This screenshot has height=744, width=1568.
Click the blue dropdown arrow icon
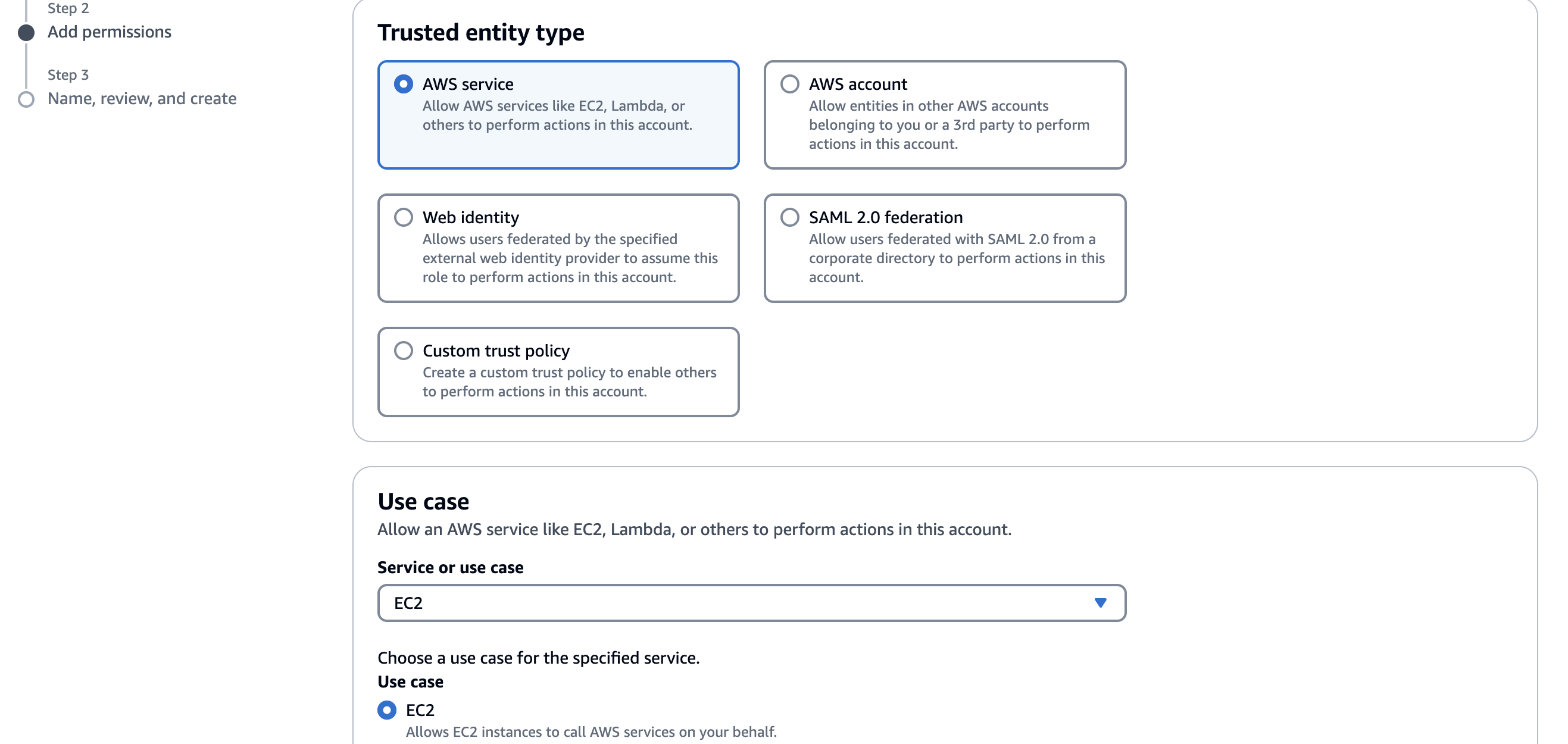click(x=1100, y=603)
